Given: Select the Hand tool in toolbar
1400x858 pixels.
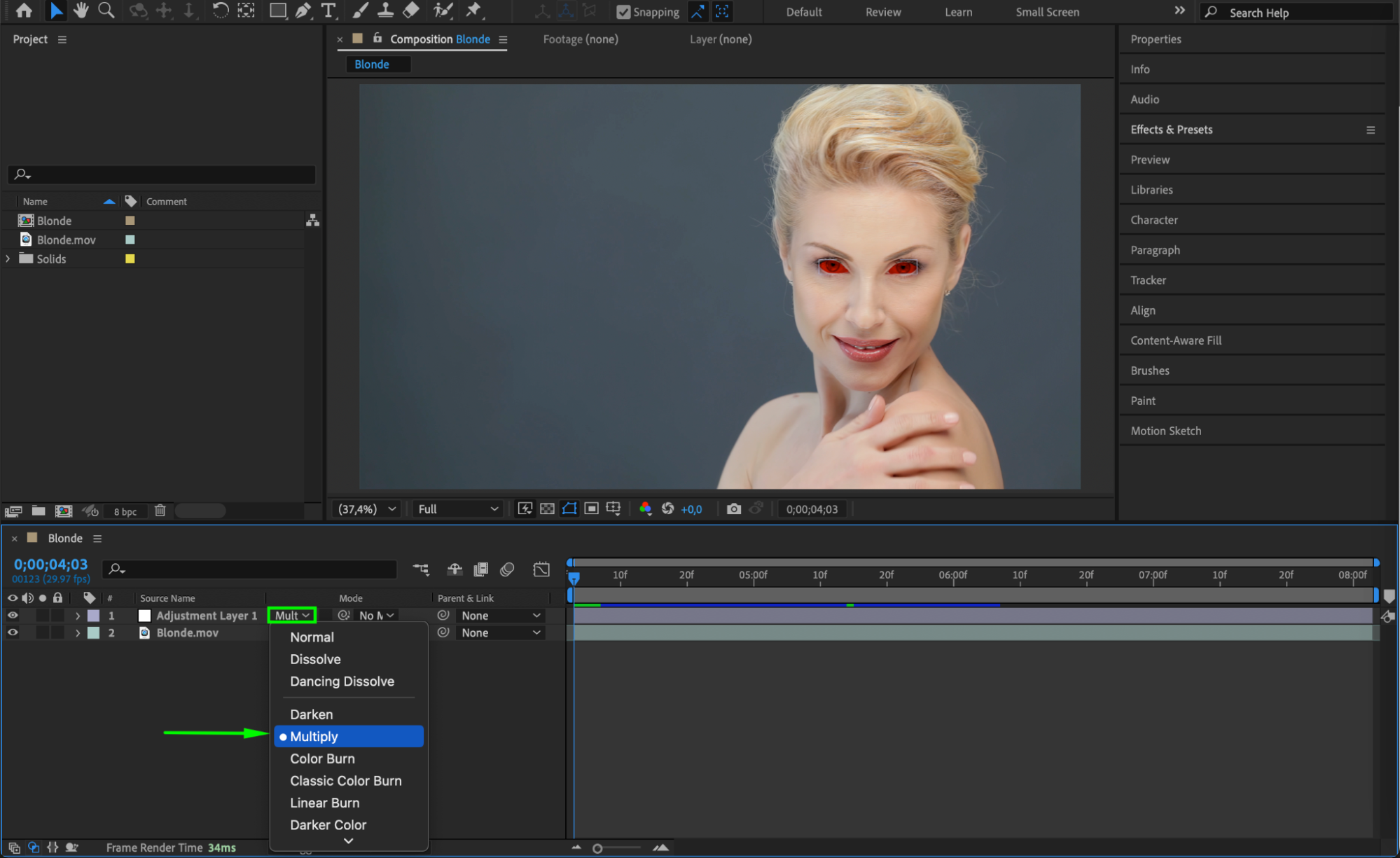Looking at the screenshot, I should 81,11.
